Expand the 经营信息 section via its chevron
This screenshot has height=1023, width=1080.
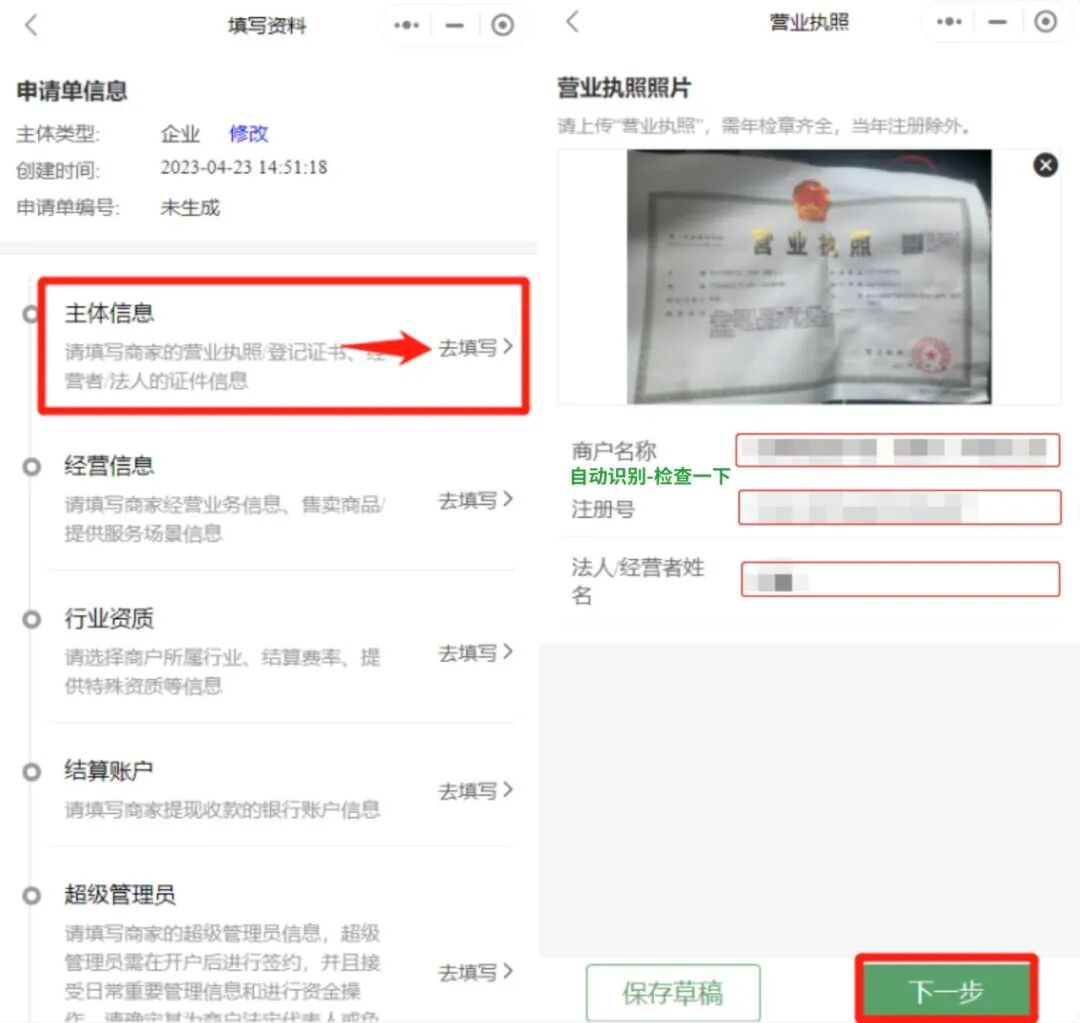[x=509, y=501]
